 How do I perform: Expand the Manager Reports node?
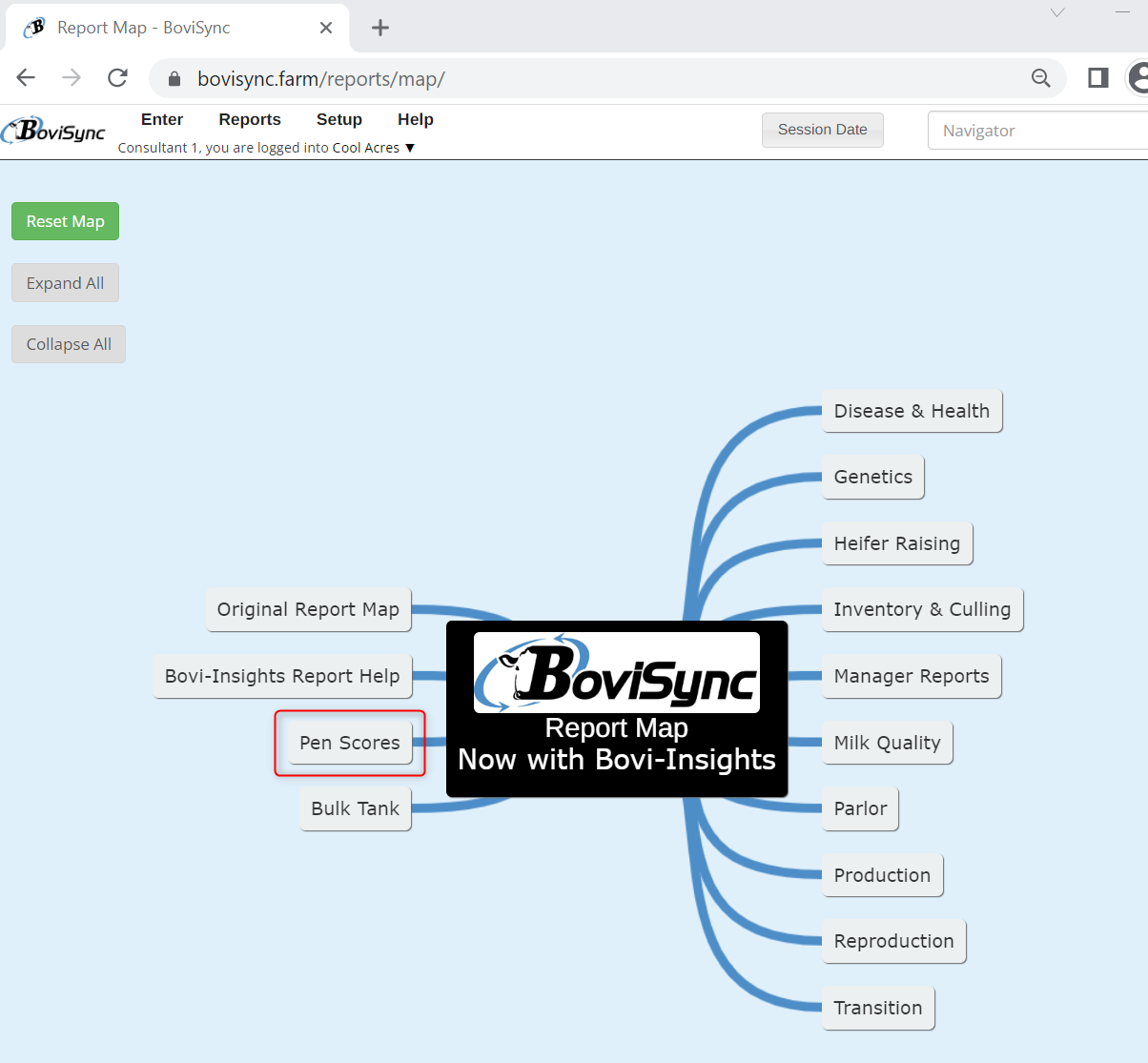[912, 676]
